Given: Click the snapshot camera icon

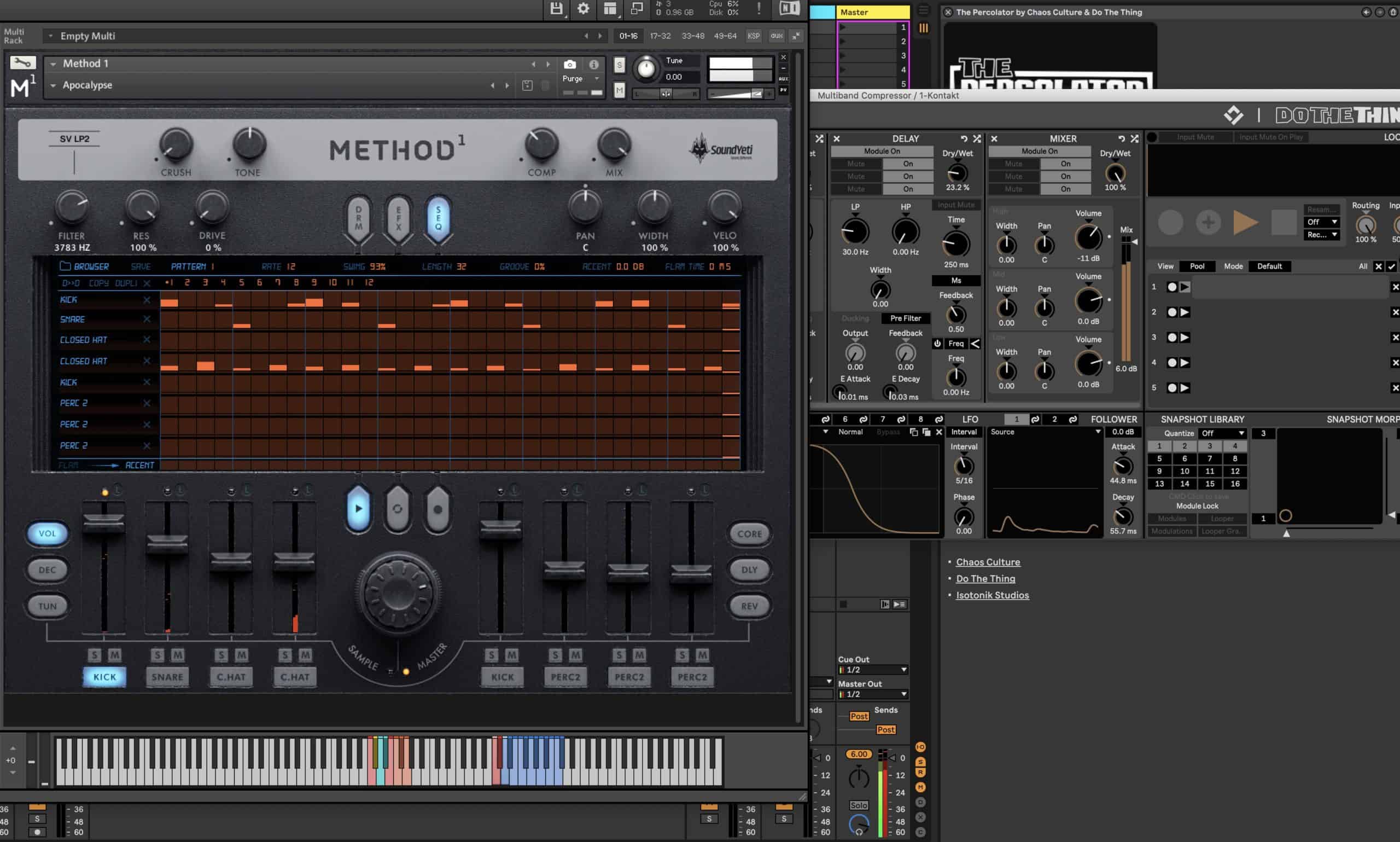Looking at the screenshot, I should click(x=570, y=64).
